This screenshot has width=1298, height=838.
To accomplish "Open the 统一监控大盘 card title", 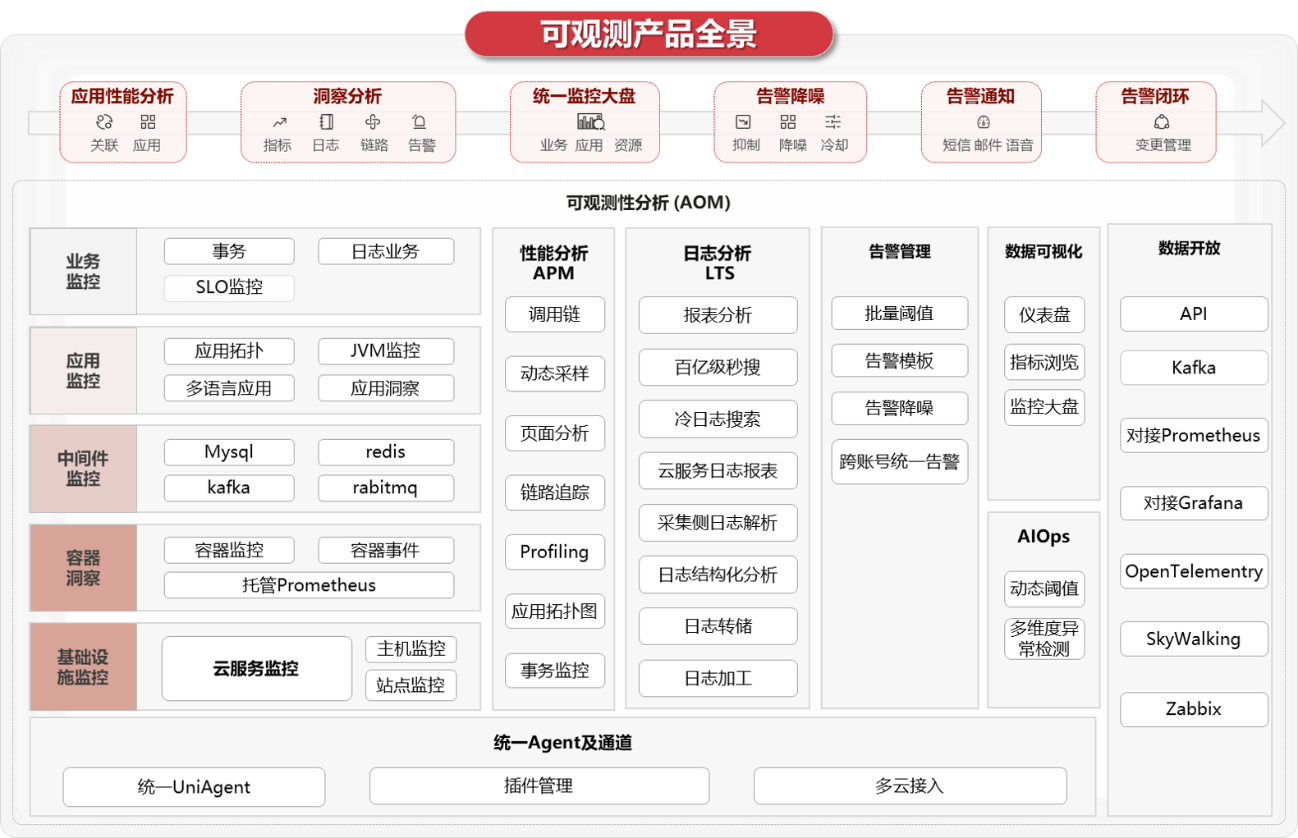I will [584, 96].
